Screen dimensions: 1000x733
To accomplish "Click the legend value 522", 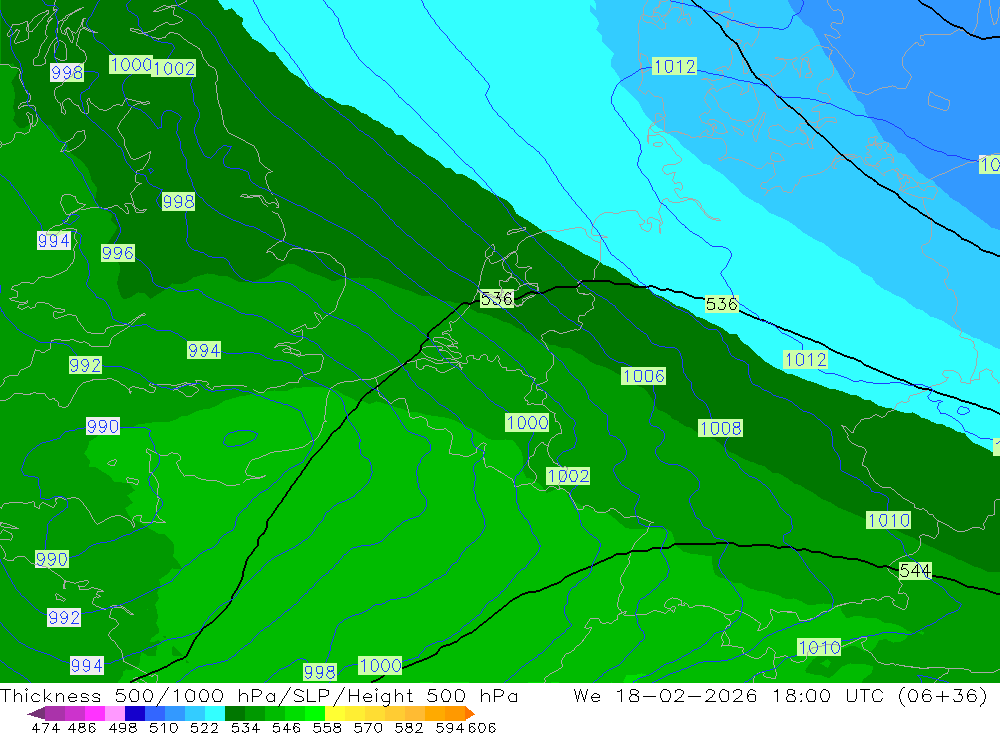I will tap(205, 728).
